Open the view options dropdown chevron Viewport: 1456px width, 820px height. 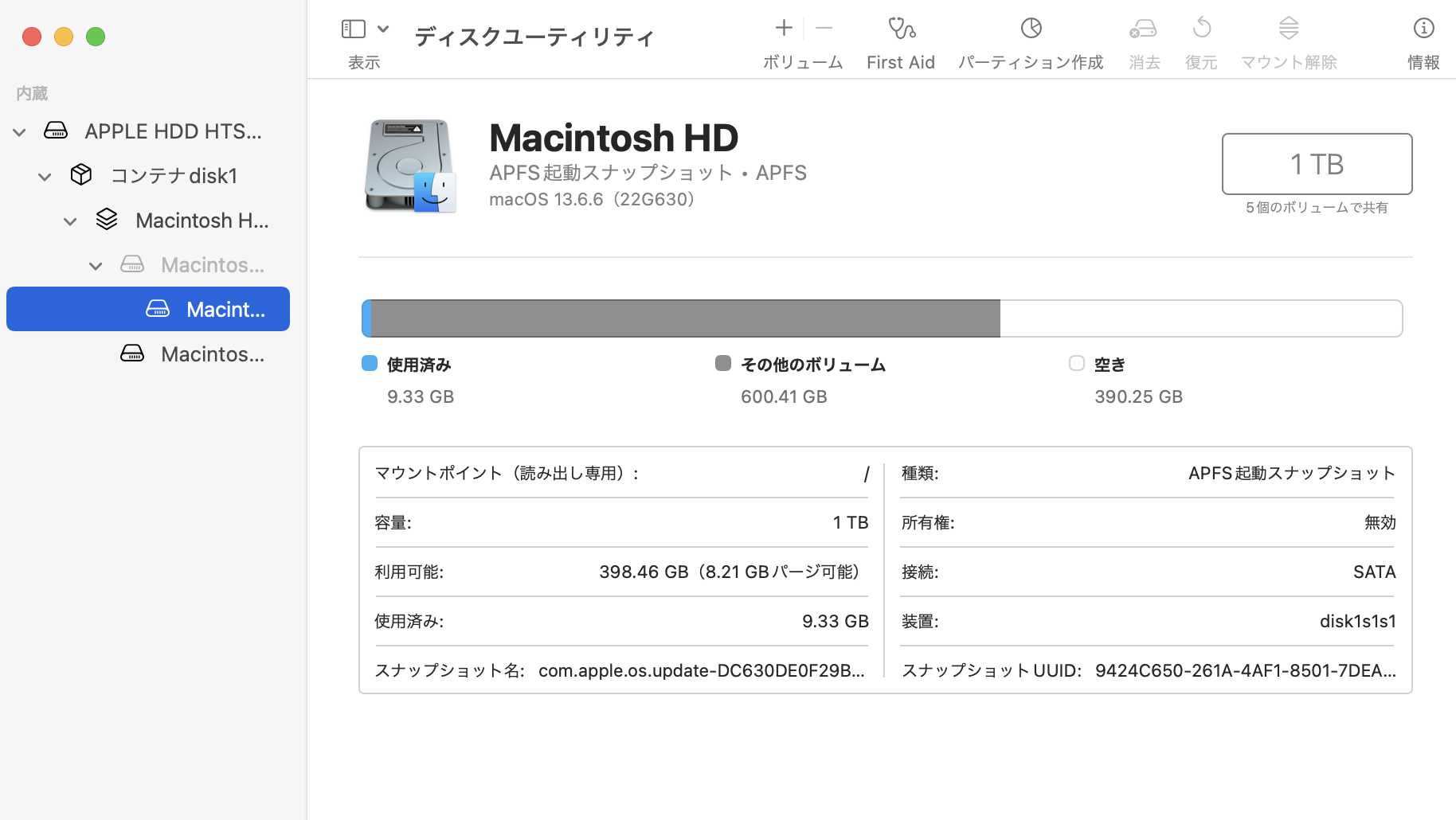coord(383,29)
